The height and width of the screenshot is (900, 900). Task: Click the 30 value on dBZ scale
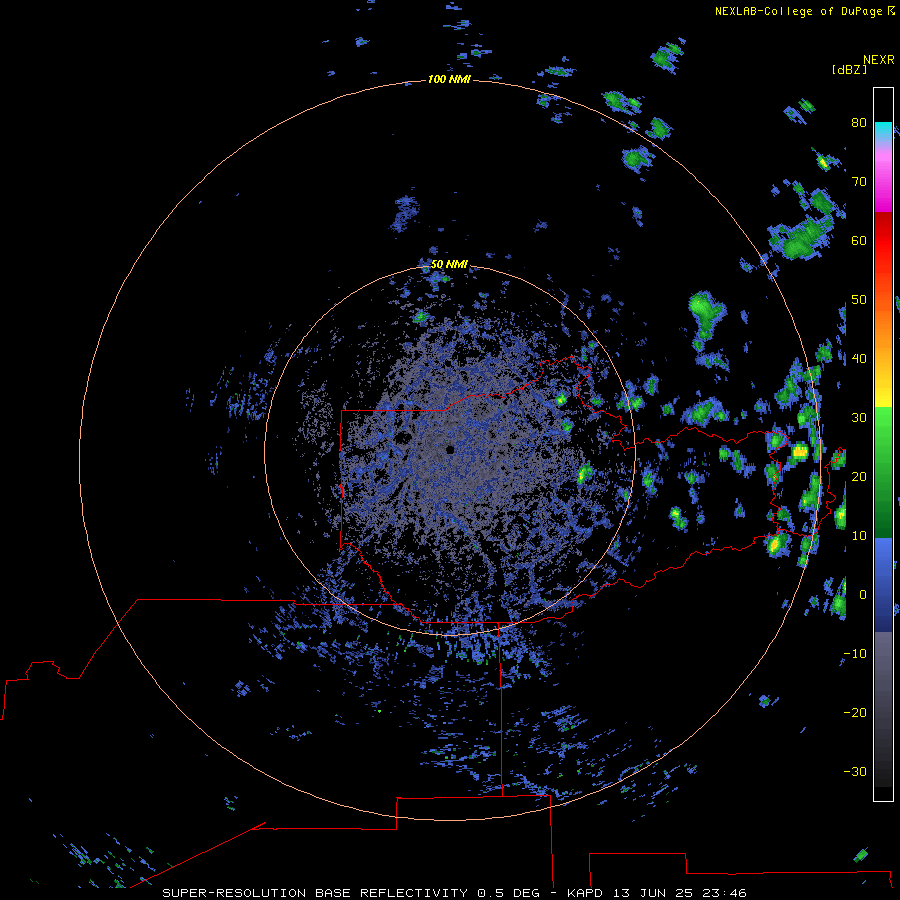coord(859,417)
